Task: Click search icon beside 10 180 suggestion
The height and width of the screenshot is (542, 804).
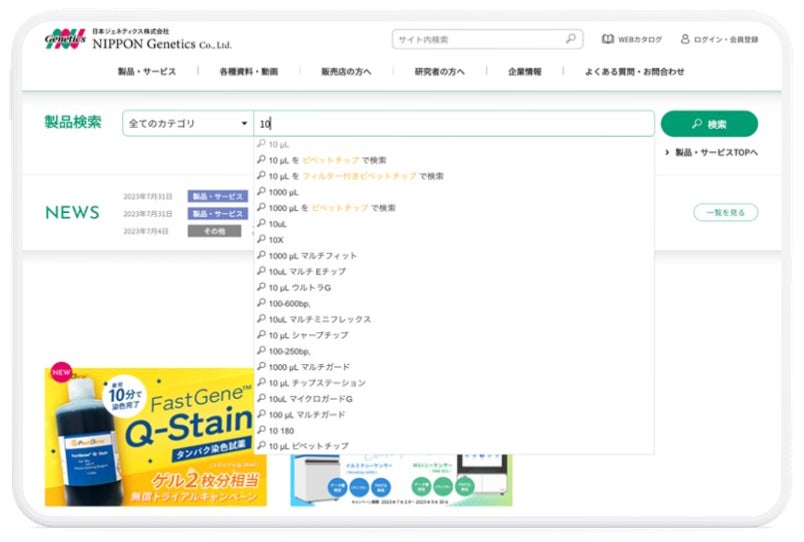Action: (262, 430)
